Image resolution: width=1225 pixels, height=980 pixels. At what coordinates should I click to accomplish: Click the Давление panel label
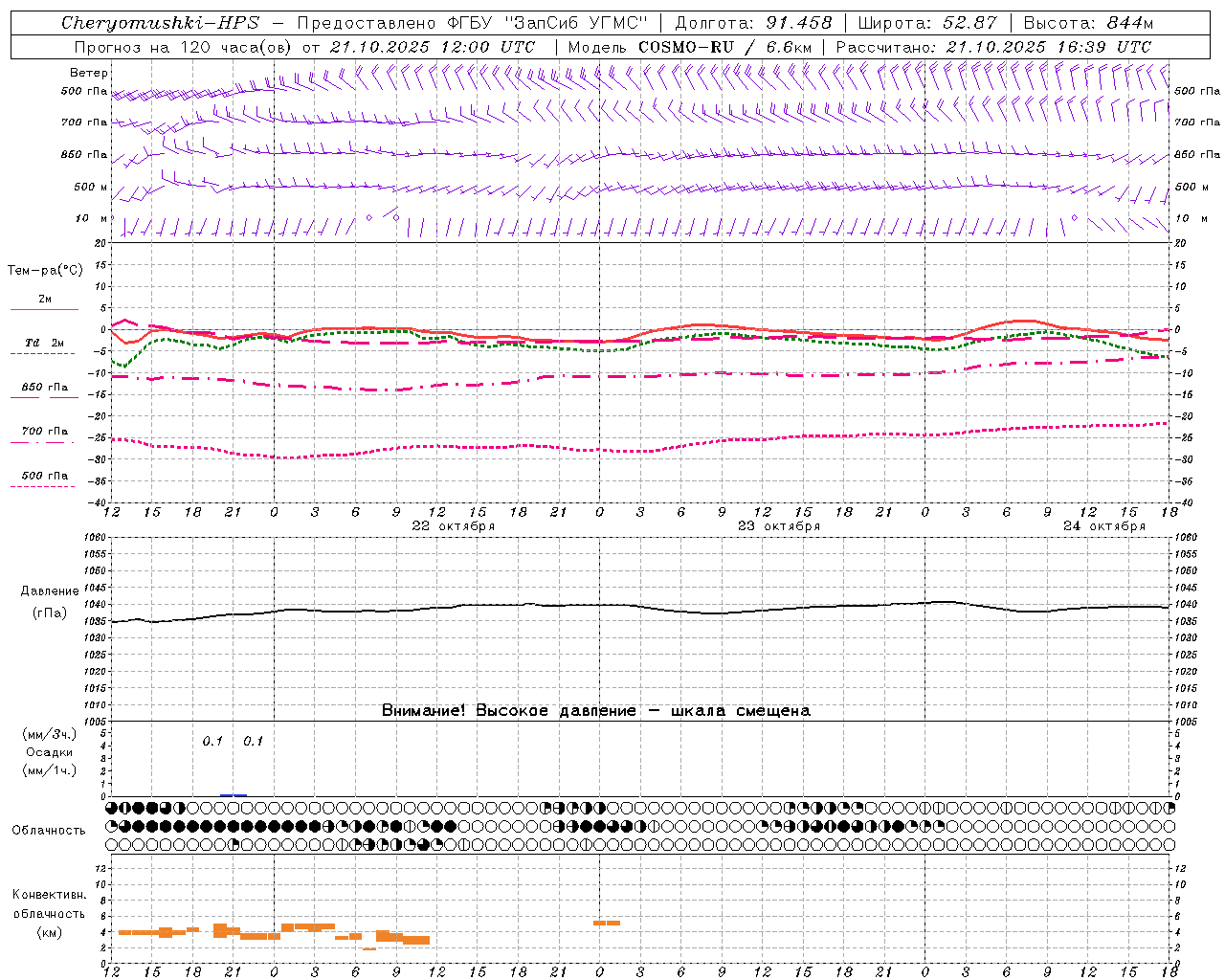click(50, 591)
